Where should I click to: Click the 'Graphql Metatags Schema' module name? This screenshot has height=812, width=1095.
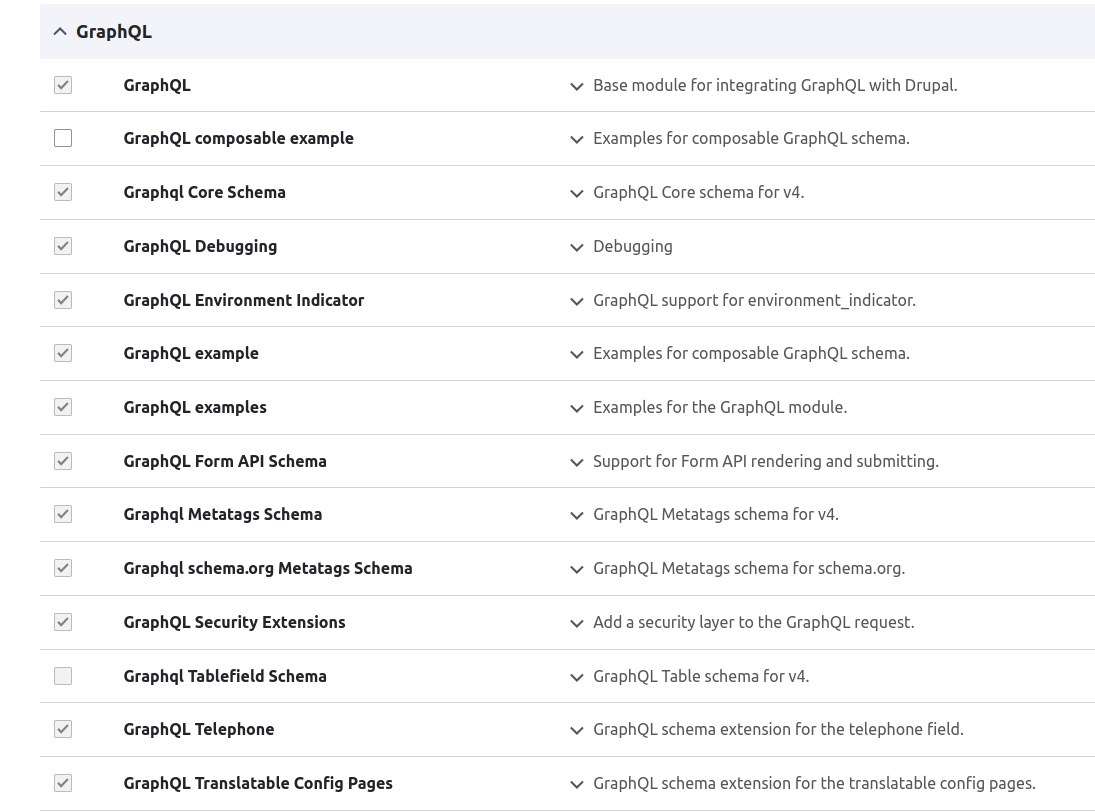click(x=223, y=515)
